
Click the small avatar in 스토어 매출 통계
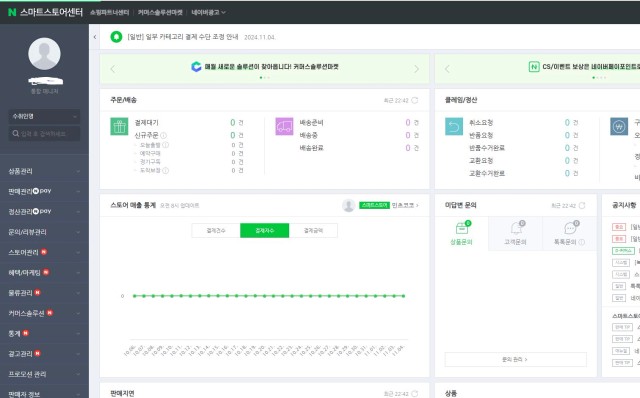(348, 205)
